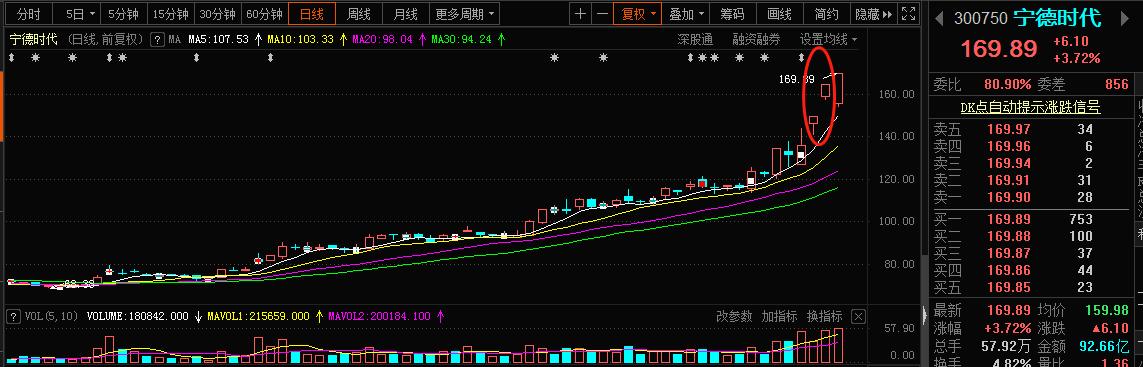
Task: Click the 160.00 price axis label
Action: (897, 94)
